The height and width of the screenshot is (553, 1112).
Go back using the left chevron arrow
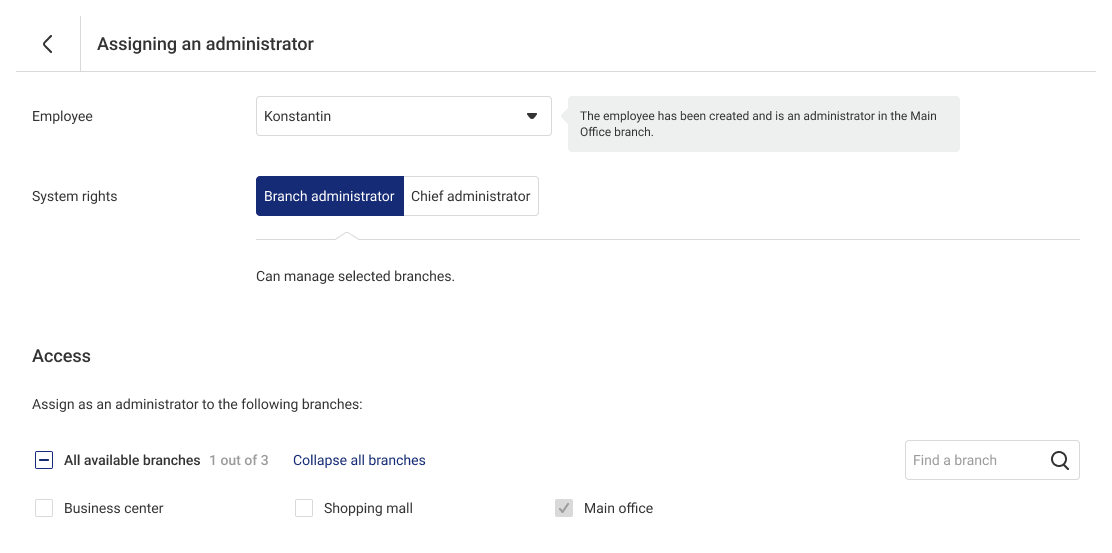(x=48, y=44)
